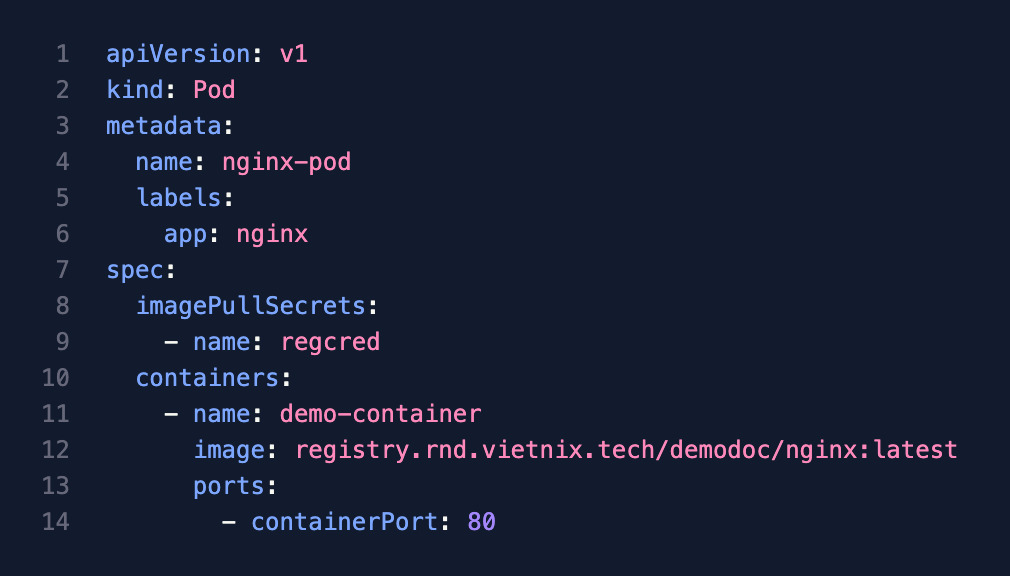Image resolution: width=1010 pixels, height=576 pixels.
Task: Click the Pod value on the kind line
Action: 214,90
